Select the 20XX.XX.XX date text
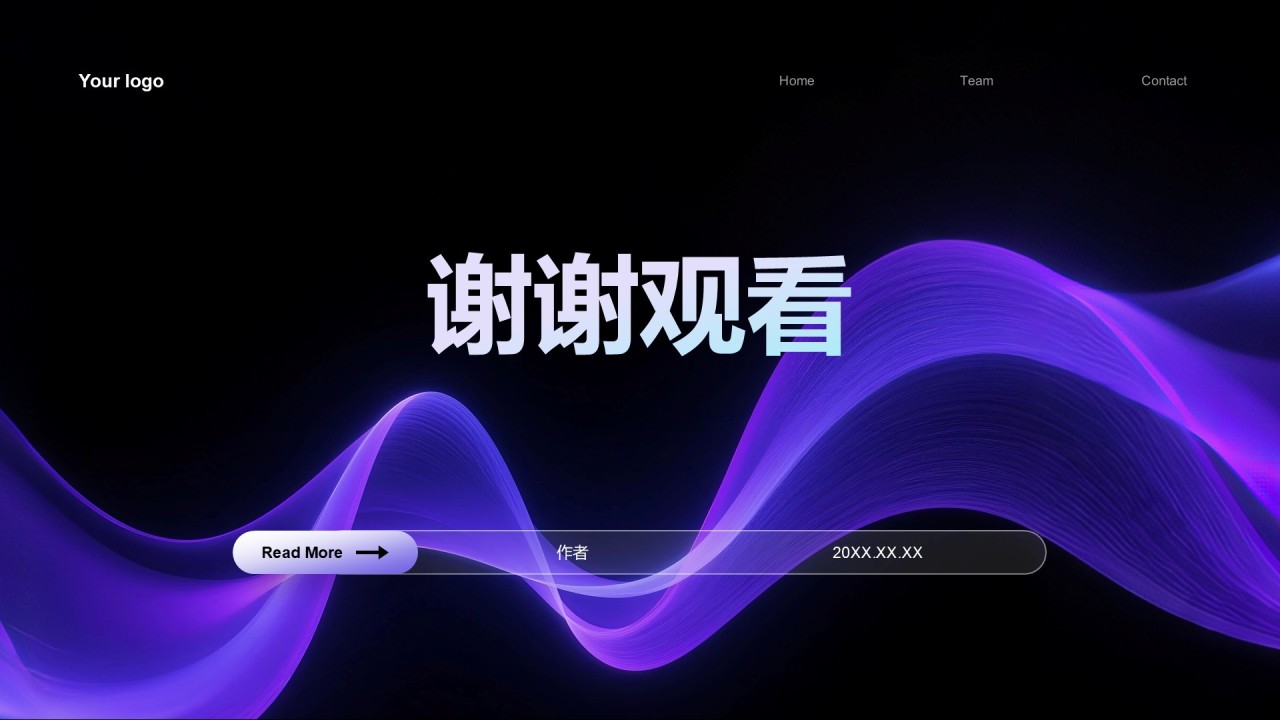1280x720 pixels. [x=877, y=552]
